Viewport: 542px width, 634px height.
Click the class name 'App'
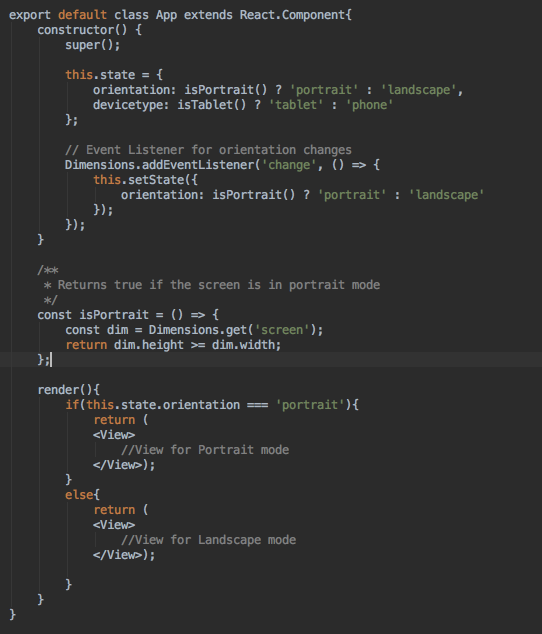(166, 15)
